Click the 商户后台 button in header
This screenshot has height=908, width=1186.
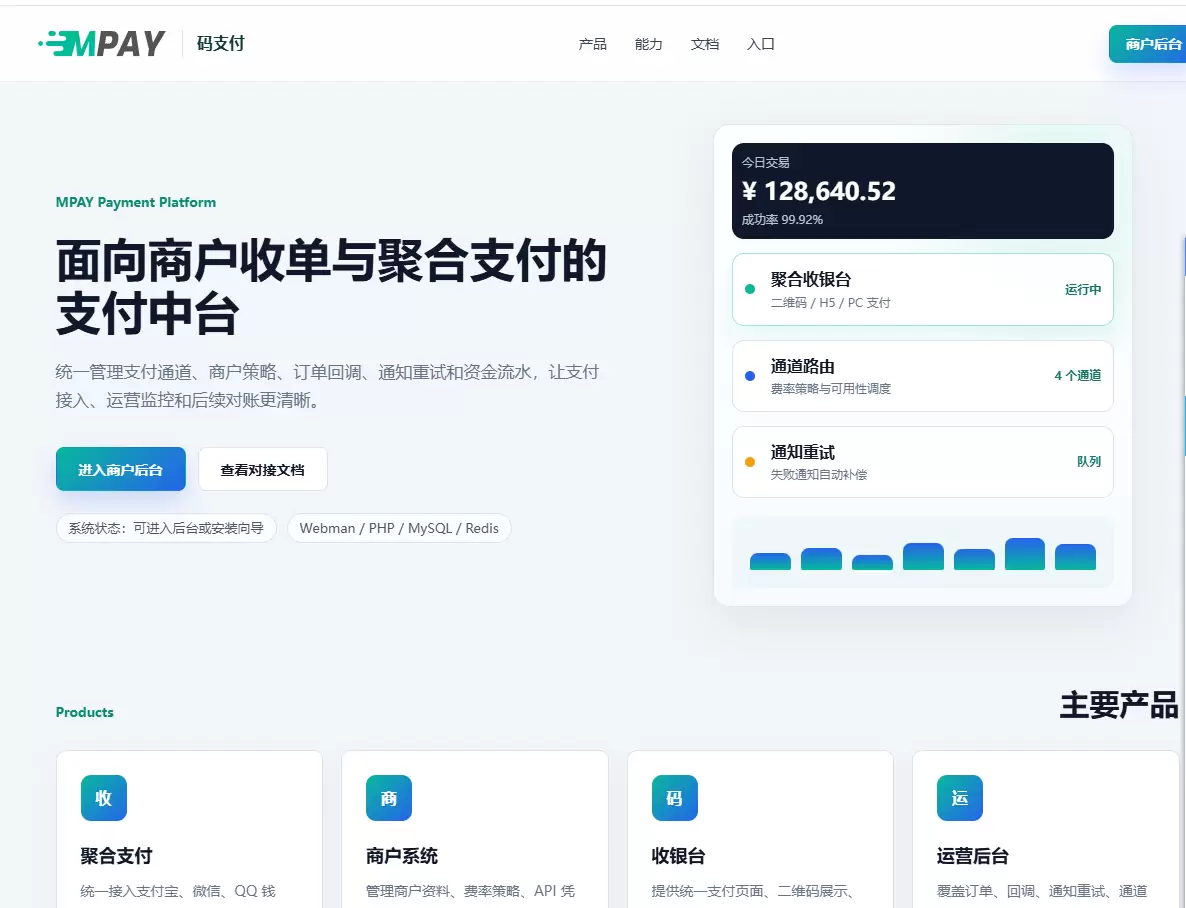1147,44
